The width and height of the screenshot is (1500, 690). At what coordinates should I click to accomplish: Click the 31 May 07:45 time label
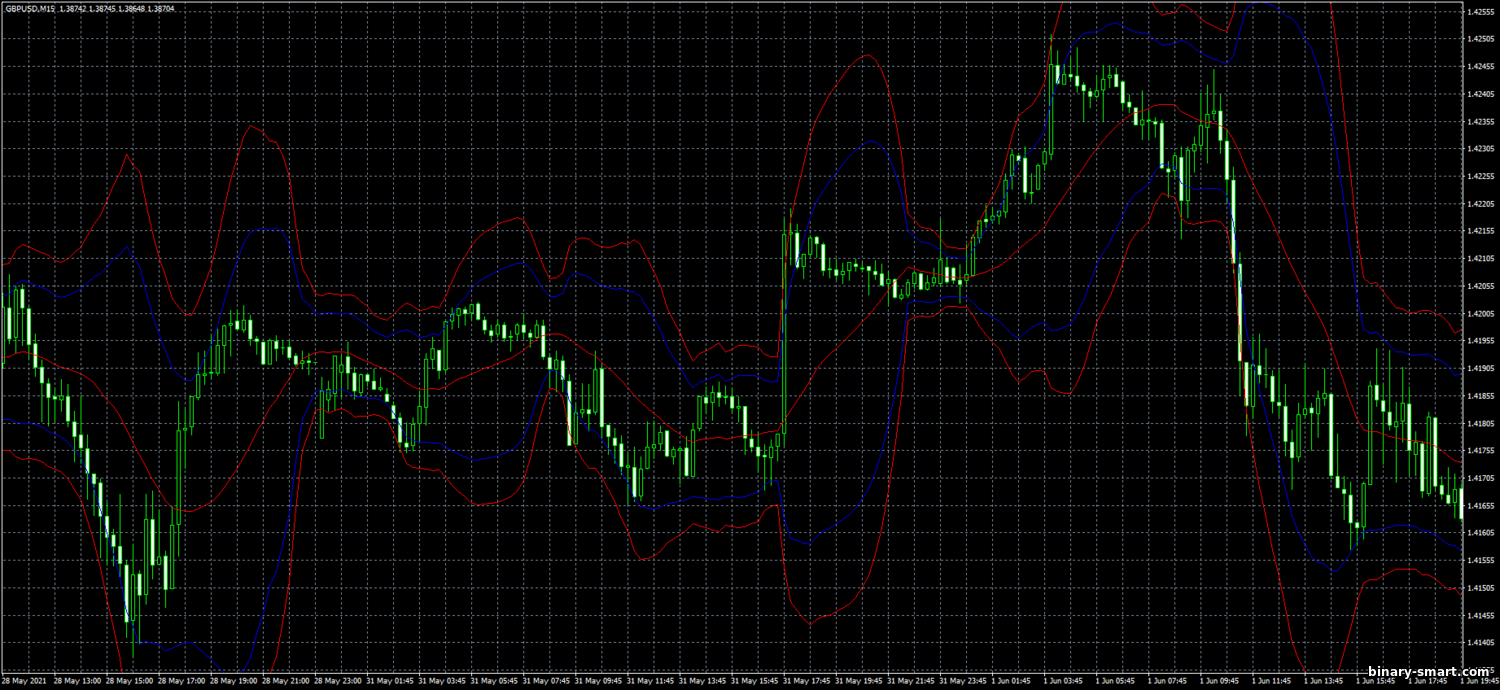pyautogui.click(x=545, y=680)
